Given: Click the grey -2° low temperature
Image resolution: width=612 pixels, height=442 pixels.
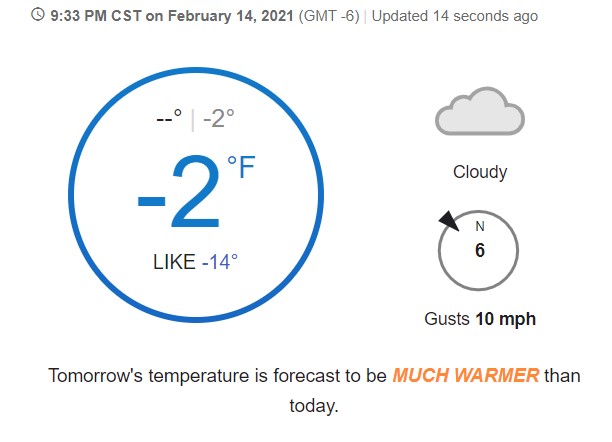Looking at the screenshot, I should pos(219,118).
